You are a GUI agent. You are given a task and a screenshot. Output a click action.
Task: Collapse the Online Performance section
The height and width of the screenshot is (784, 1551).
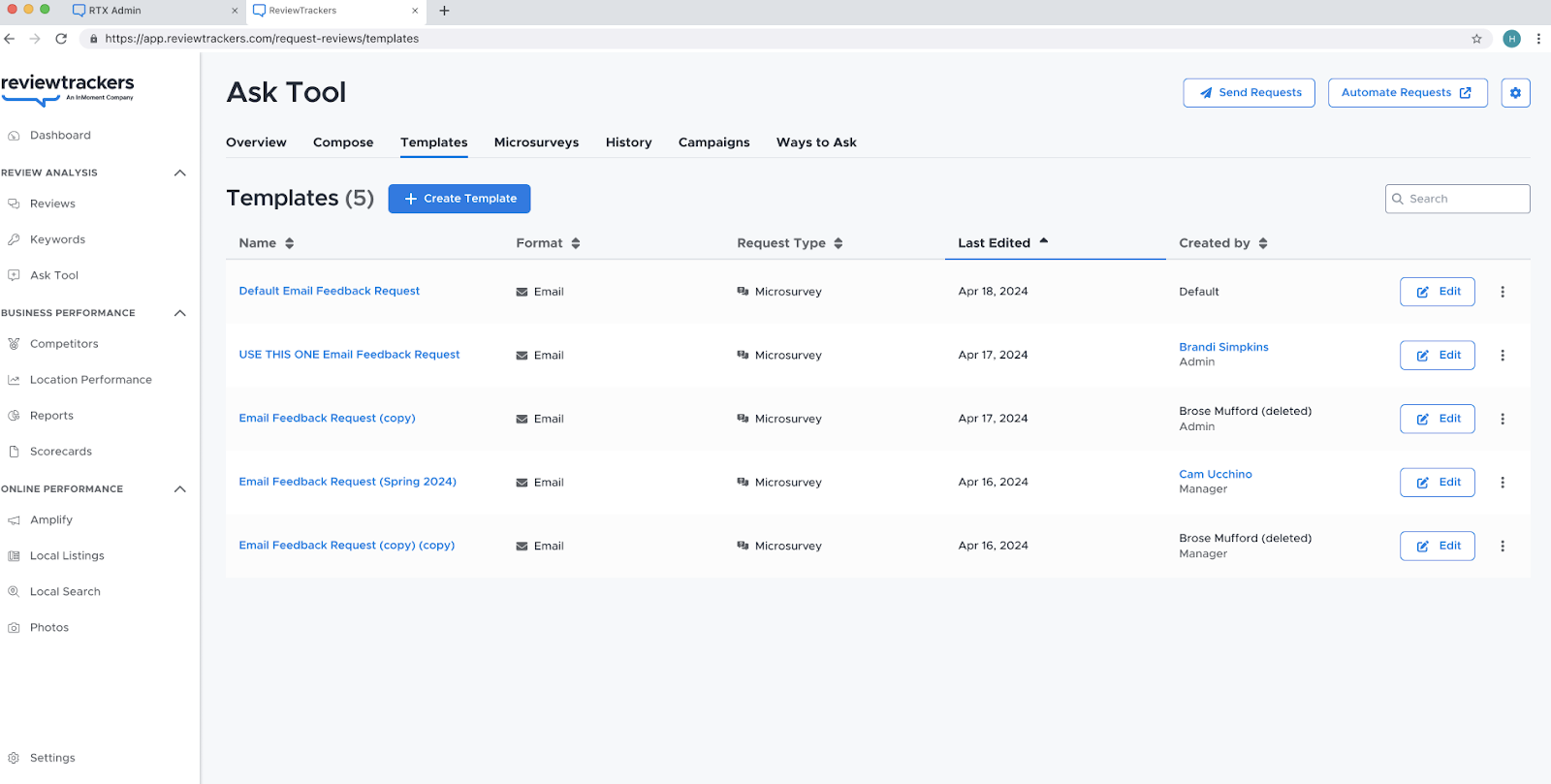(179, 489)
